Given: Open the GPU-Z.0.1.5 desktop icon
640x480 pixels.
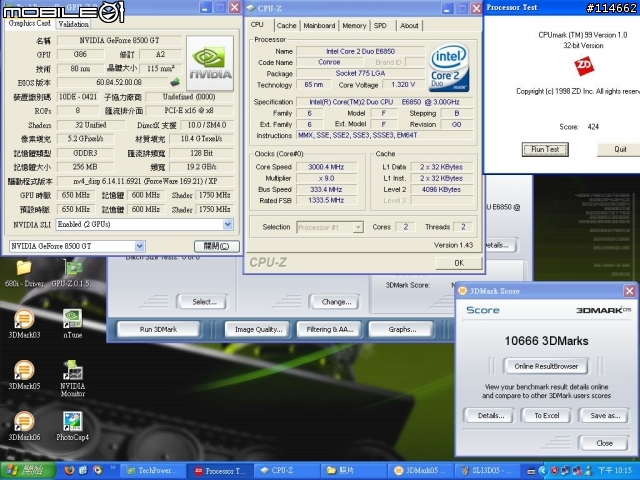Looking at the screenshot, I should click(73, 273).
